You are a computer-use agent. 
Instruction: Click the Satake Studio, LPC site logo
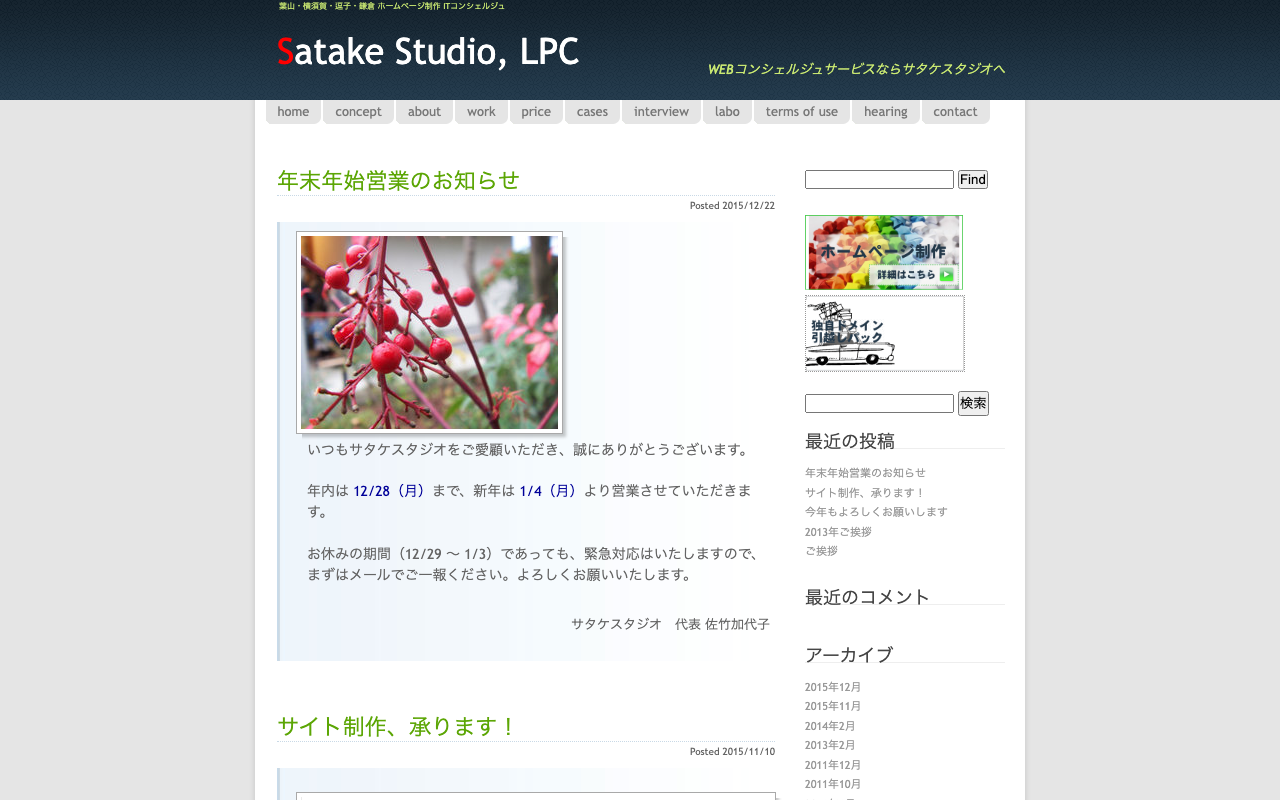tap(428, 52)
